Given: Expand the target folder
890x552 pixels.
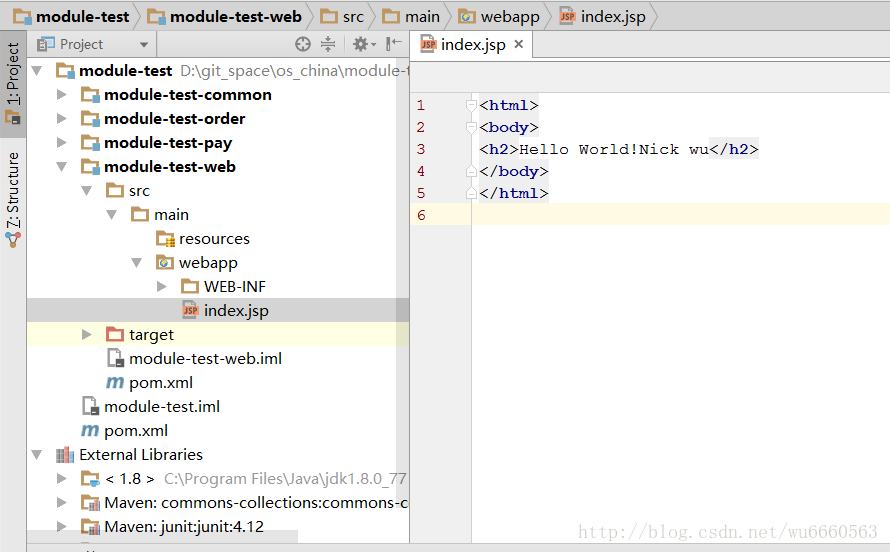Looking at the screenshot, I should coord(87,335).
